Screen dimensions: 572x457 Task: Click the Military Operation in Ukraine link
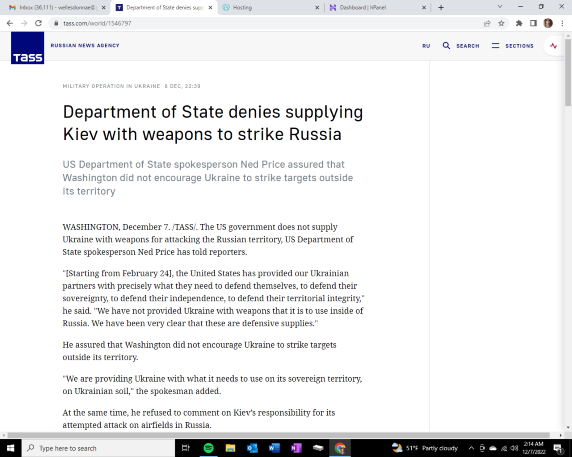click(111, 86)
